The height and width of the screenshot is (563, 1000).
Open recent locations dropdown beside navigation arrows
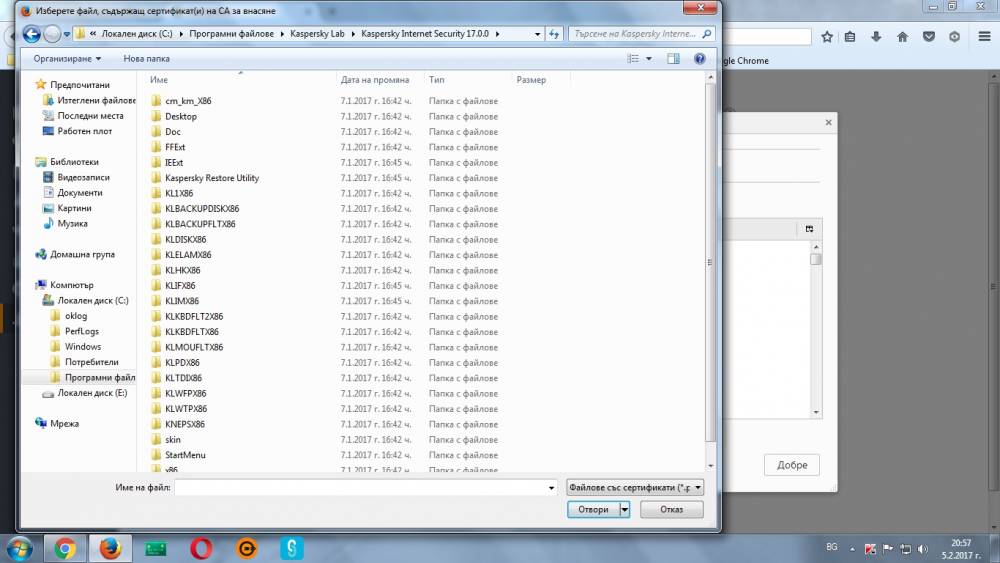coord(66,34)
